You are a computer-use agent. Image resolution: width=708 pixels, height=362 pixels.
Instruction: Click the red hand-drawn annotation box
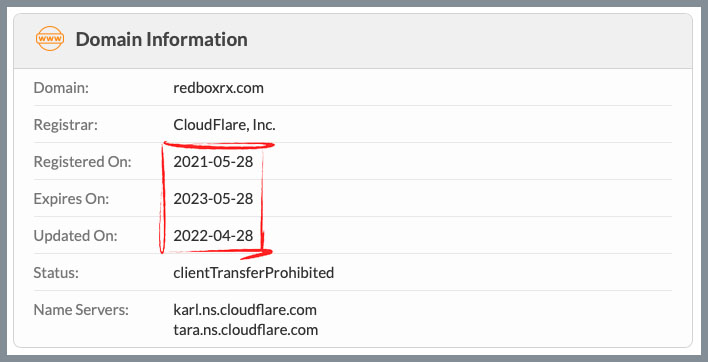click(x=216, y=200)
